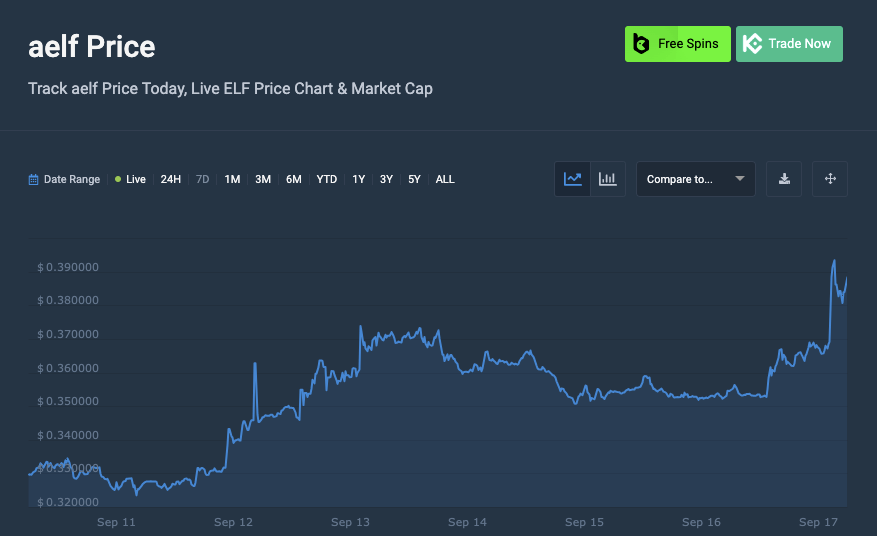877x536 pixels.
Task: Click the $ 0.320000 axis label
Action: pos(68,502)
